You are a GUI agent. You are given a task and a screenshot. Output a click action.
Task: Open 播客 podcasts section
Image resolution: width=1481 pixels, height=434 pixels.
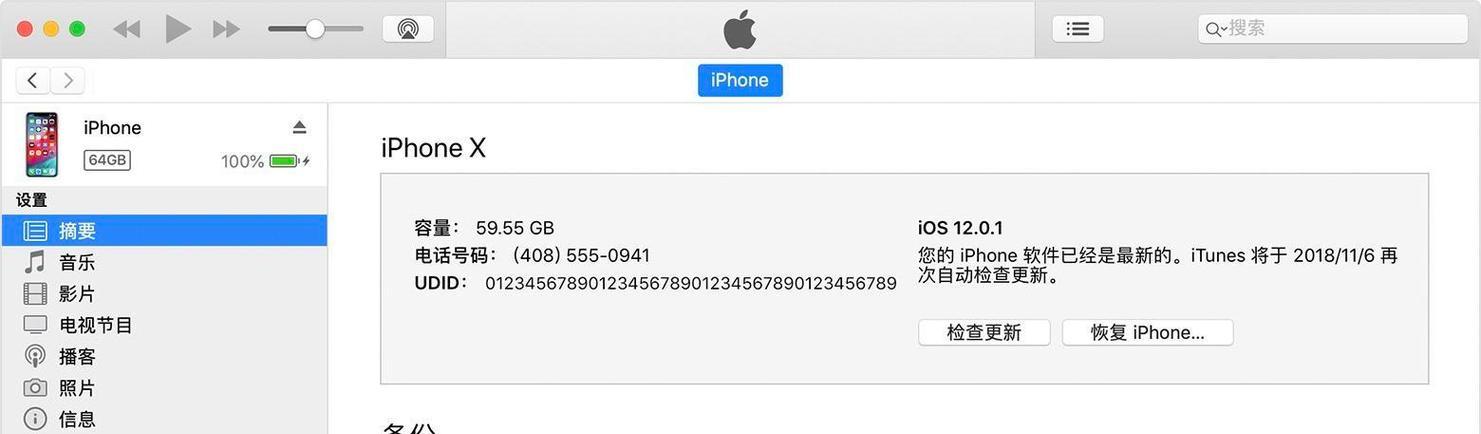(x=164, y=356)
